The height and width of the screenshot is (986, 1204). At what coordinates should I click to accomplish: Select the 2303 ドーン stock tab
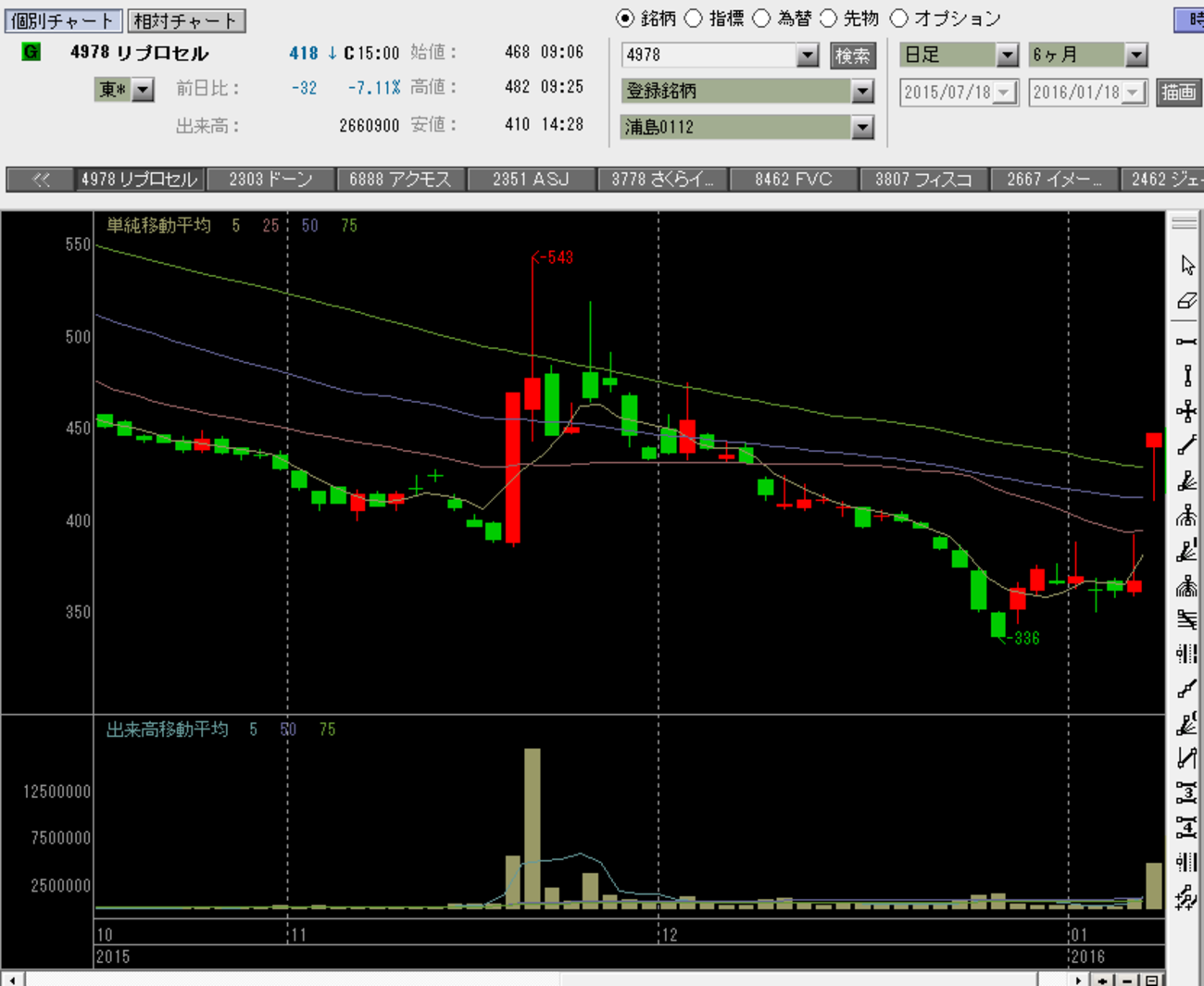coord(270,180)
